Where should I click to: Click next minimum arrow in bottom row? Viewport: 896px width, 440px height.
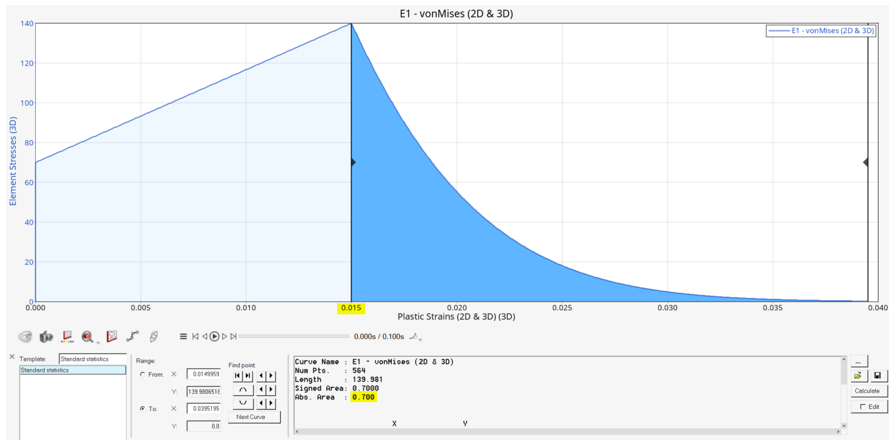pyautogui.click(x=271, y=403)
